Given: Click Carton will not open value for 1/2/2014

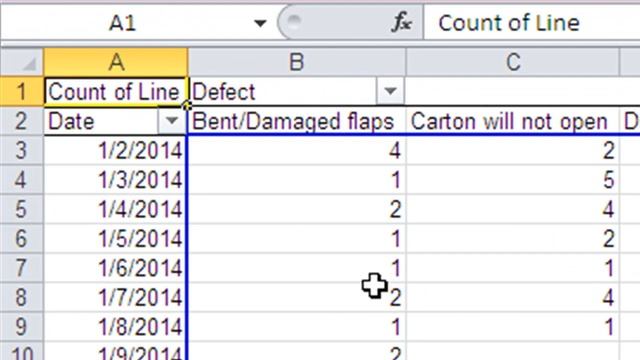Looking at the screenshot, I should (513, 150).
